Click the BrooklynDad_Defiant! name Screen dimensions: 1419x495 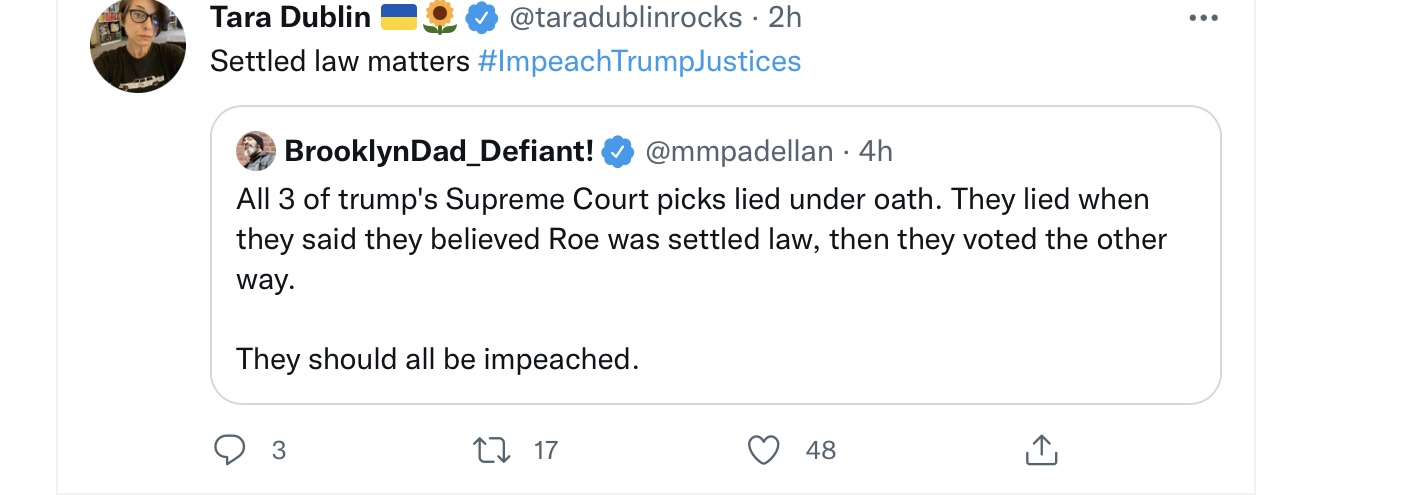click(440, 151)
